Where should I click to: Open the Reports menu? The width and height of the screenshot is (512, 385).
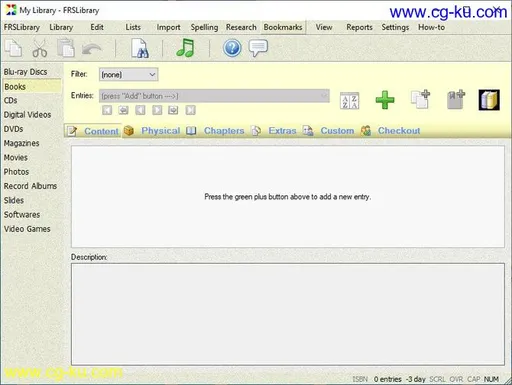[x=359, y=27]
